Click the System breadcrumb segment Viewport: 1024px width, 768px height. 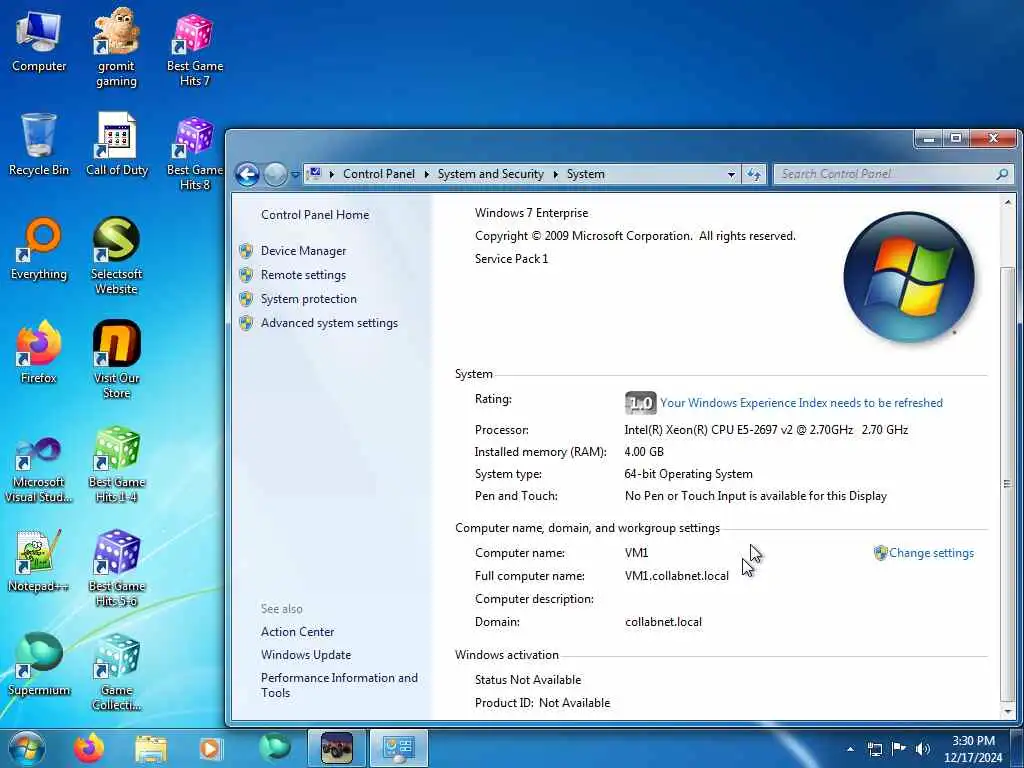586,174
